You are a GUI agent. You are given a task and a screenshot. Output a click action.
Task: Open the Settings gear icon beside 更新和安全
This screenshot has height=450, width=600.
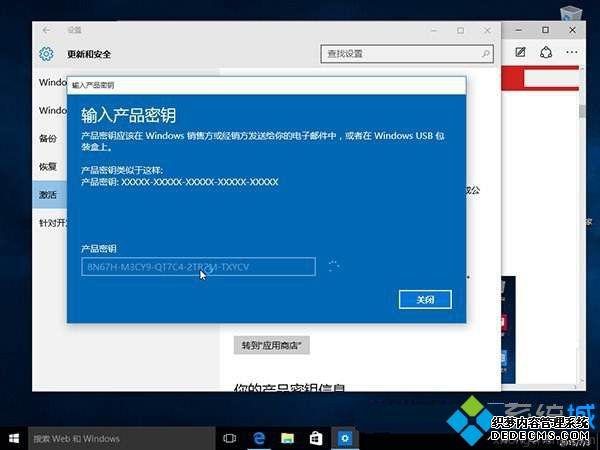coord(47,54)
